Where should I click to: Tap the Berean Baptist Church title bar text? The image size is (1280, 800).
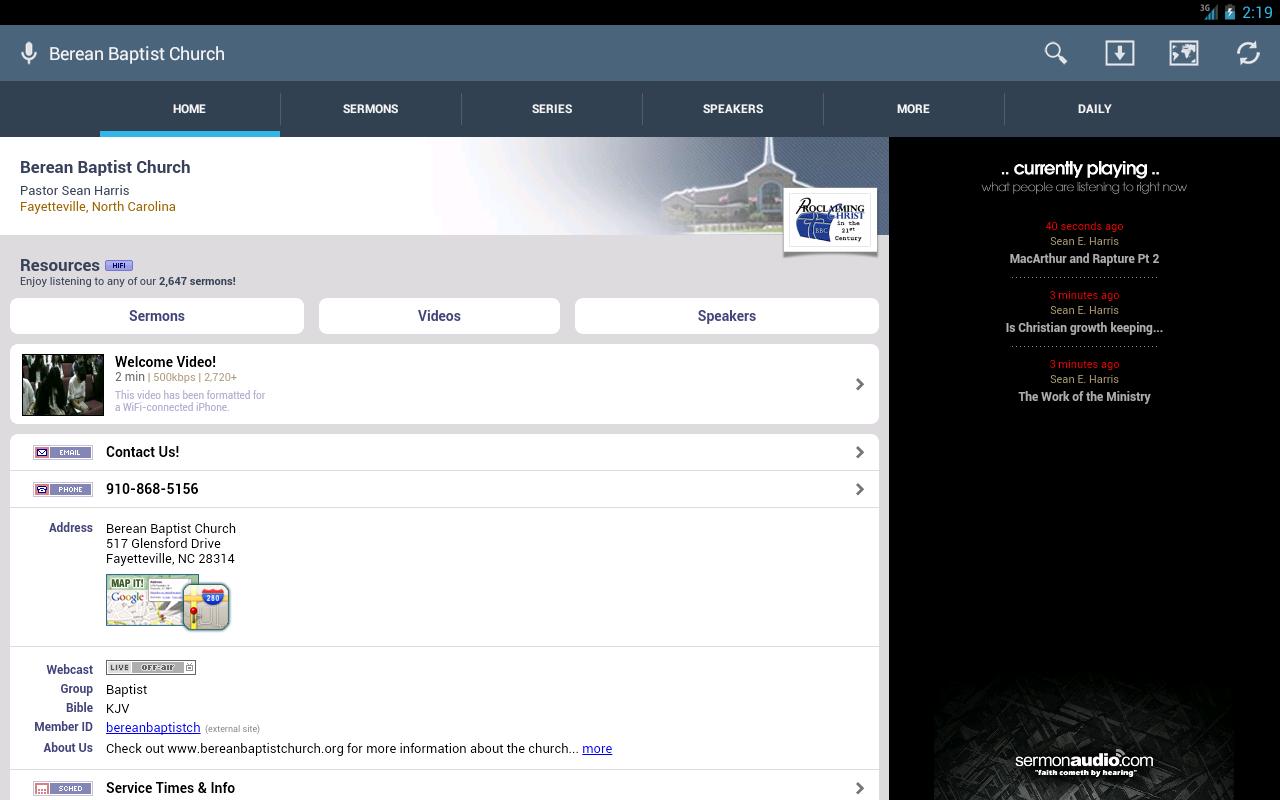point(137,54)
